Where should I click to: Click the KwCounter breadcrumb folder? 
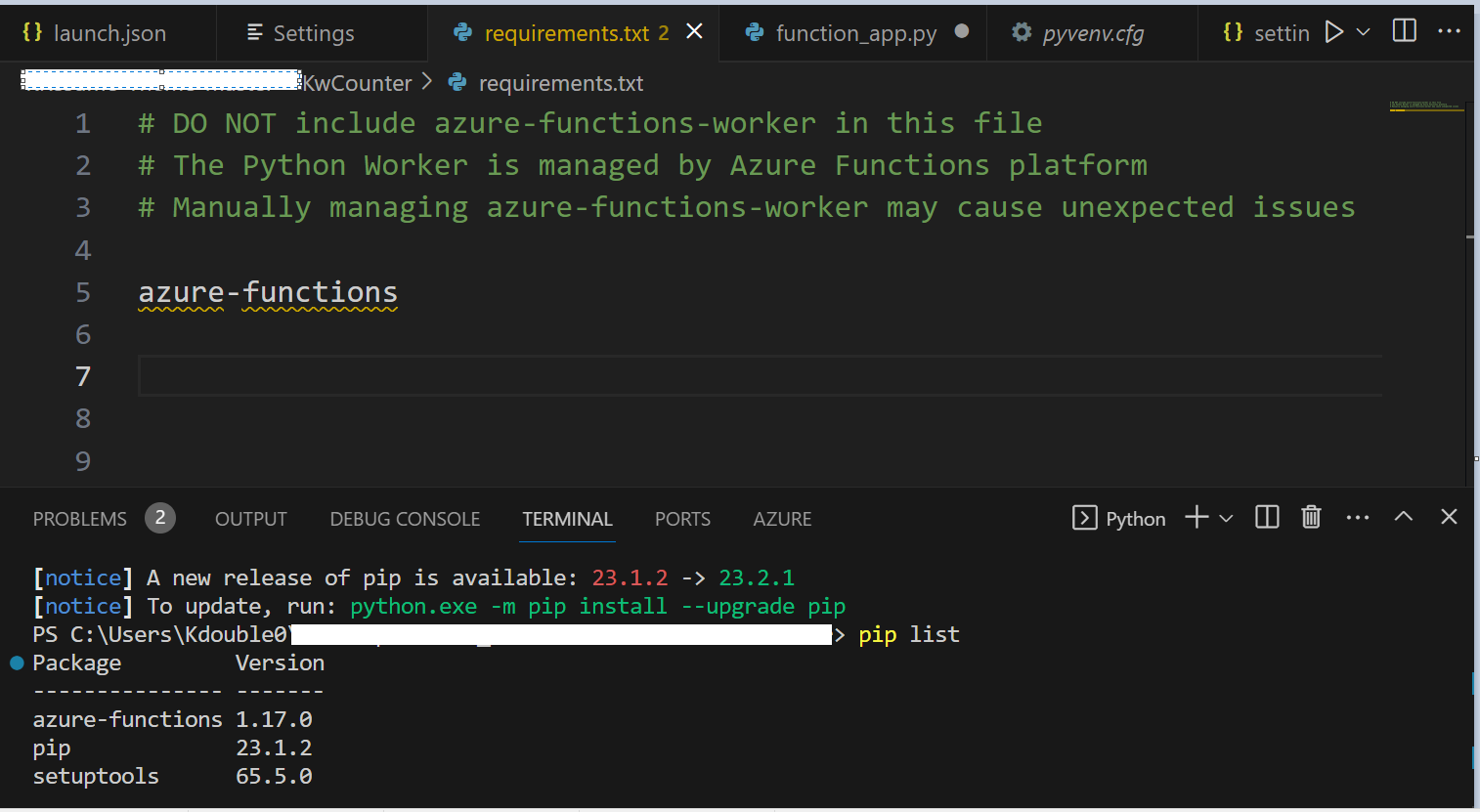click(357, 83)
